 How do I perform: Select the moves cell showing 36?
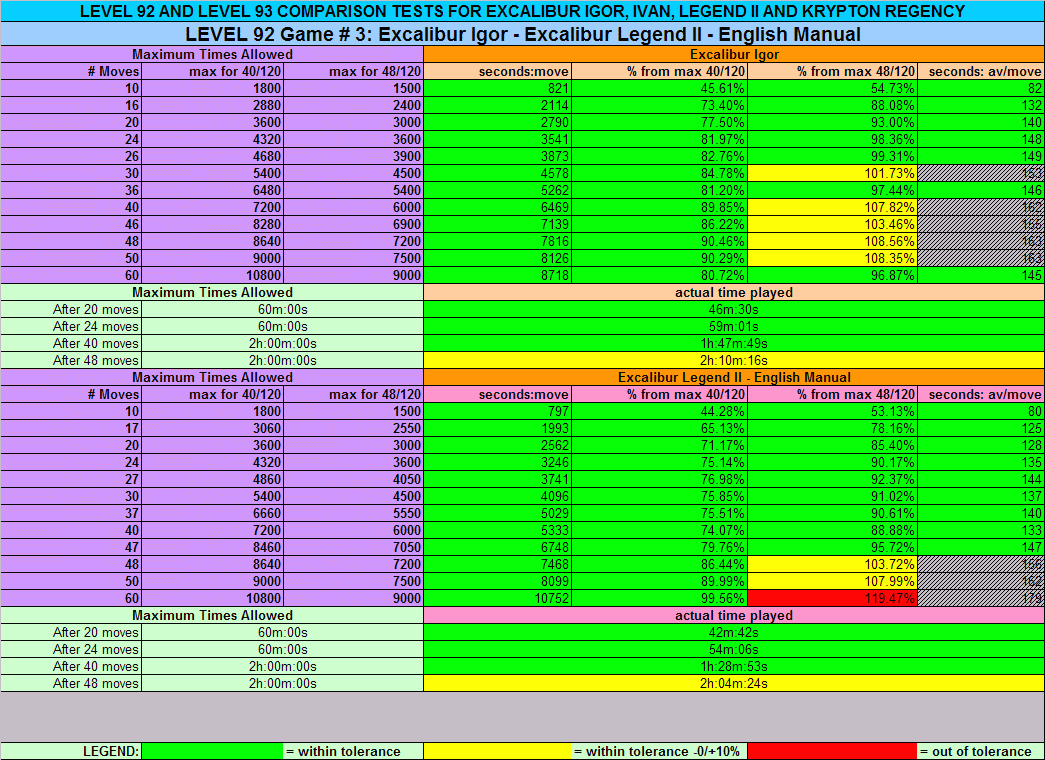pyautogui.click(x=71, y=191)
